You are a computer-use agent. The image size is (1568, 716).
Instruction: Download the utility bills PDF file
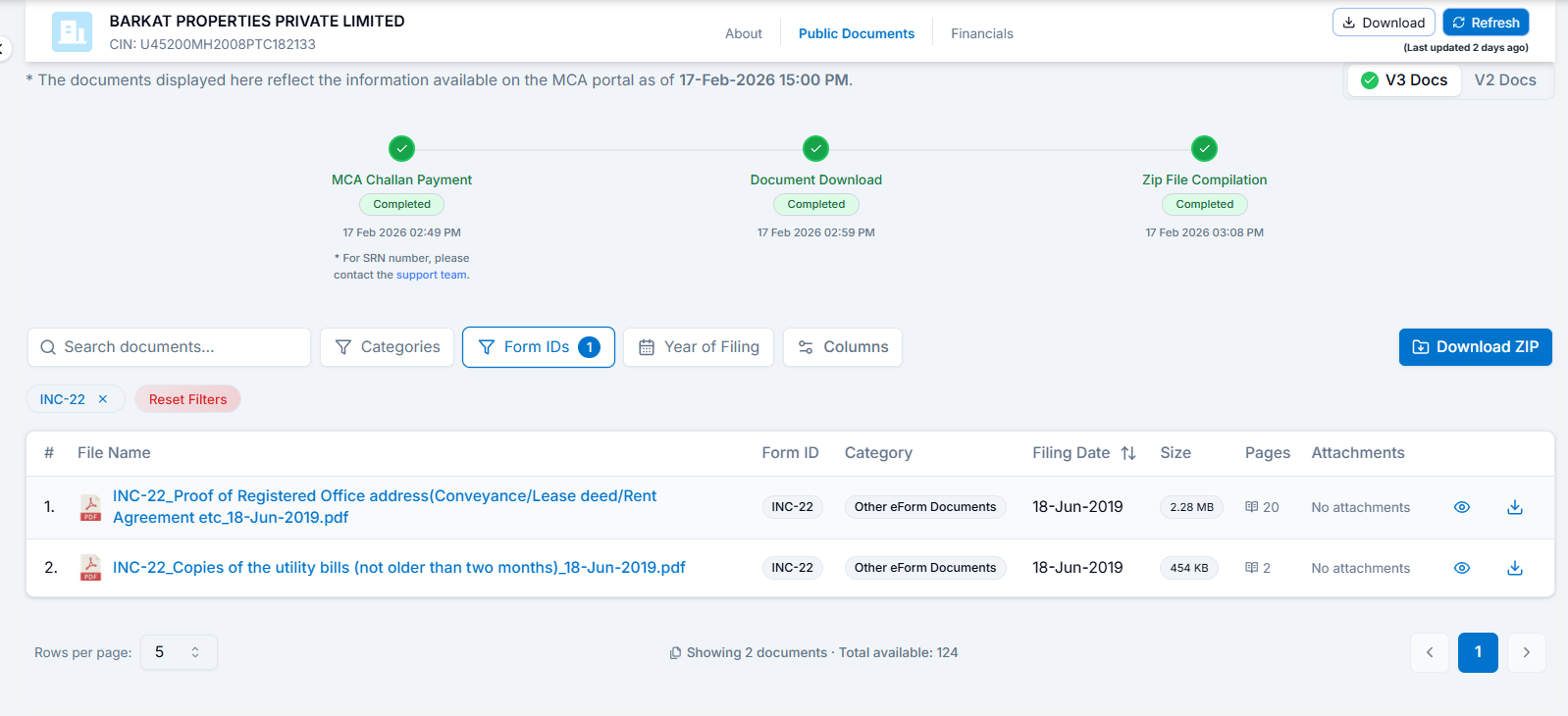tap(1514, 568)
